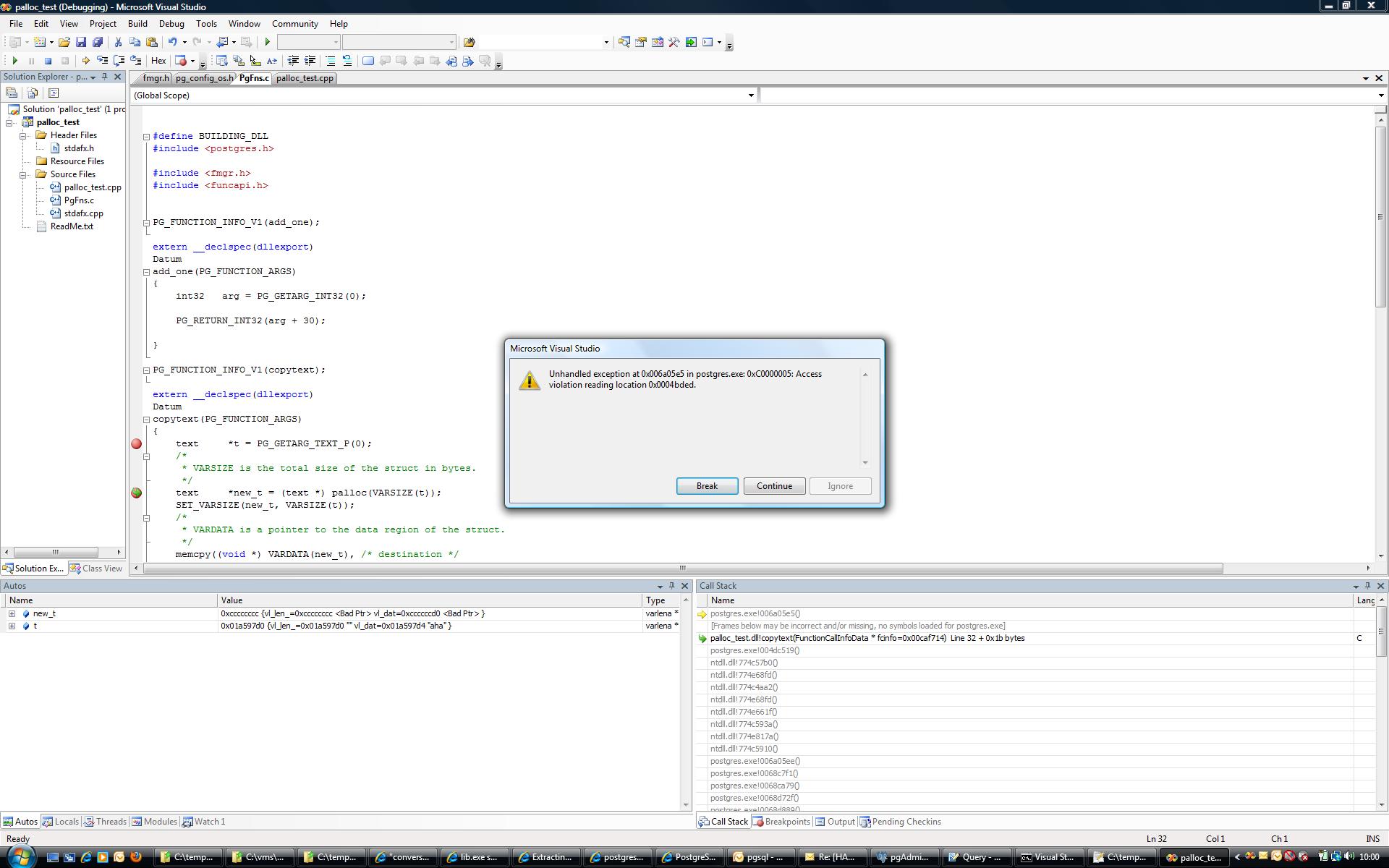
Task: Click Continue in the exception dialog
Action: pos(773,486)
